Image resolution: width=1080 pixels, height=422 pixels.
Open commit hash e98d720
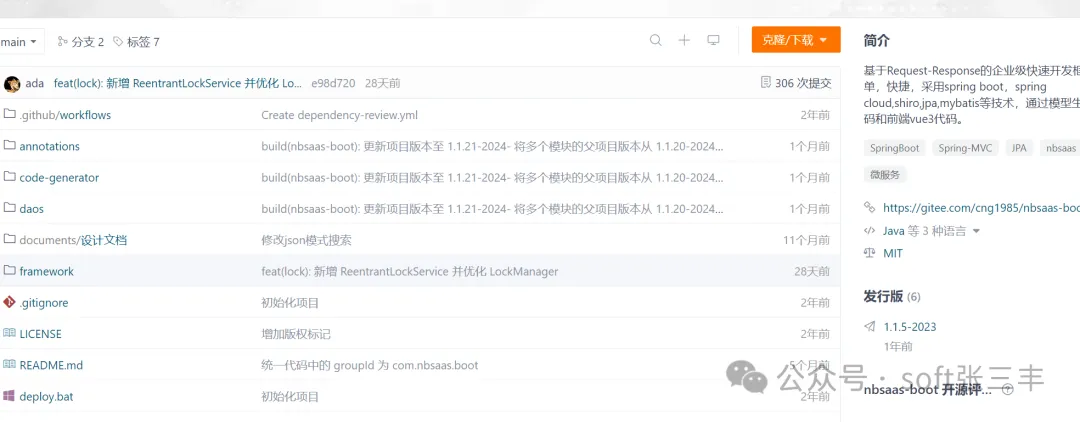point(333,83)
